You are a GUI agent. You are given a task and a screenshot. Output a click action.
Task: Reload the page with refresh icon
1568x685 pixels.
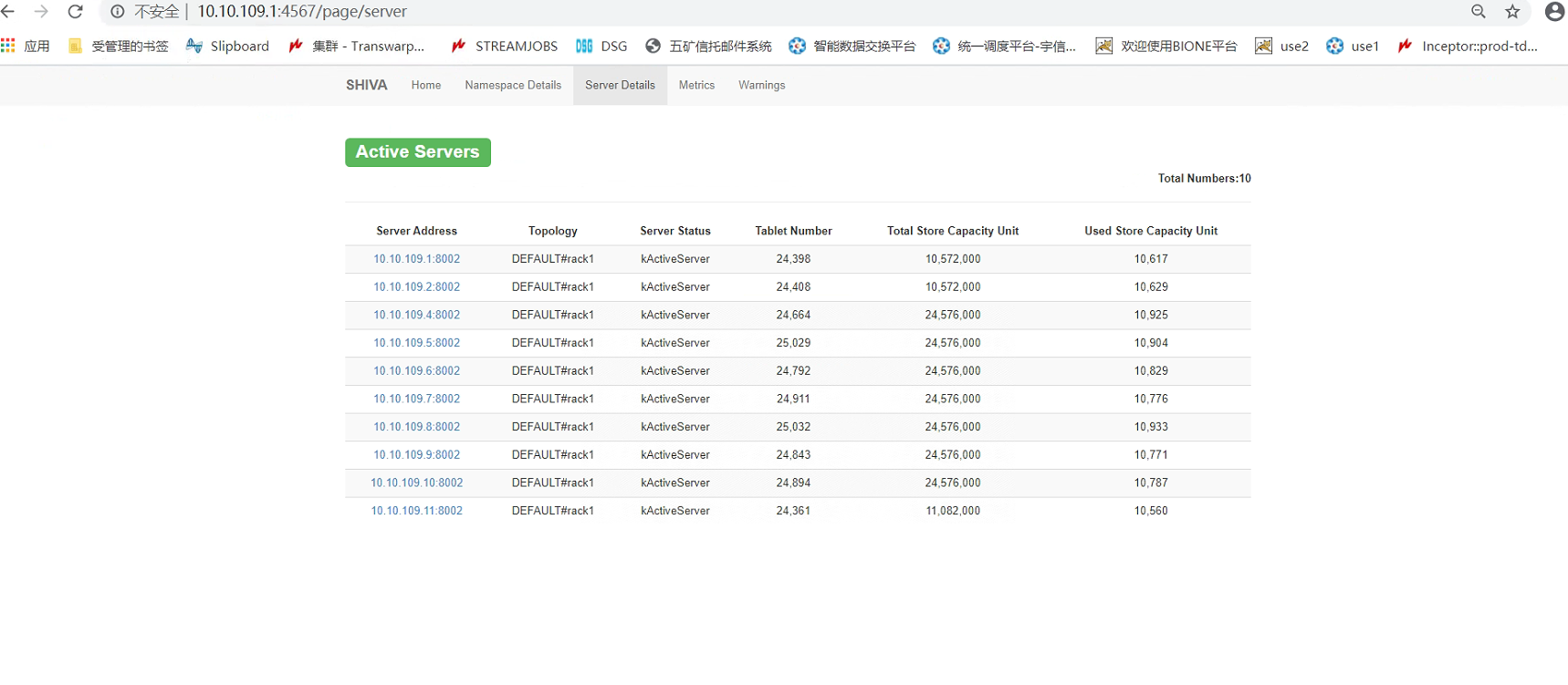[76, 12]
